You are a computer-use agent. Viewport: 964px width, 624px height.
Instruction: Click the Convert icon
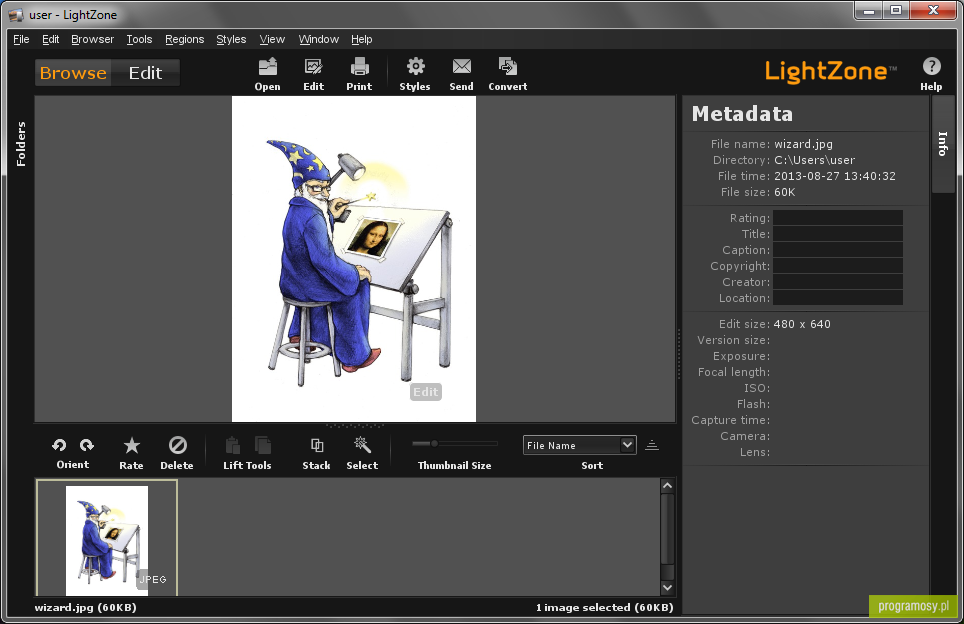coord(508,66)
